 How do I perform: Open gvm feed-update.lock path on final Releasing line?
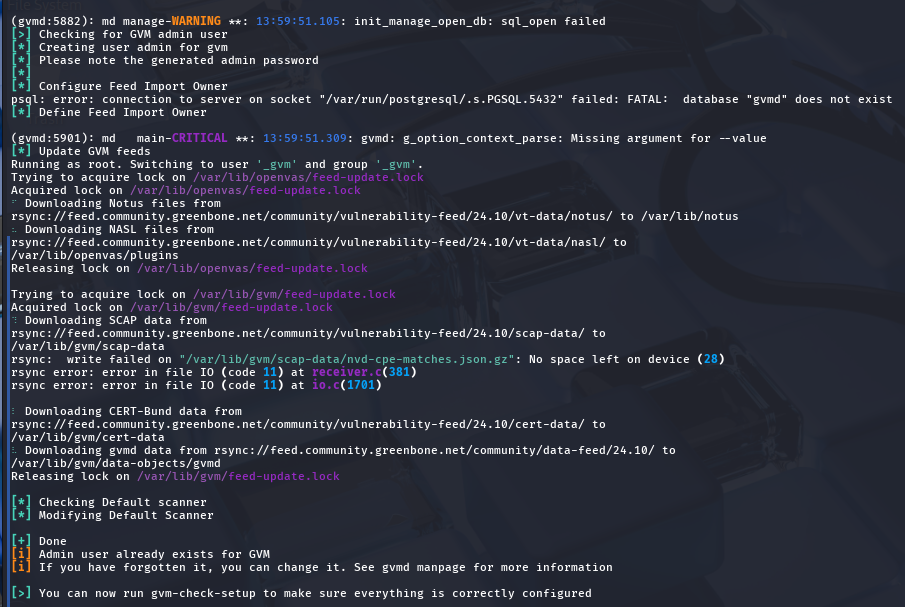pos(238,477)
